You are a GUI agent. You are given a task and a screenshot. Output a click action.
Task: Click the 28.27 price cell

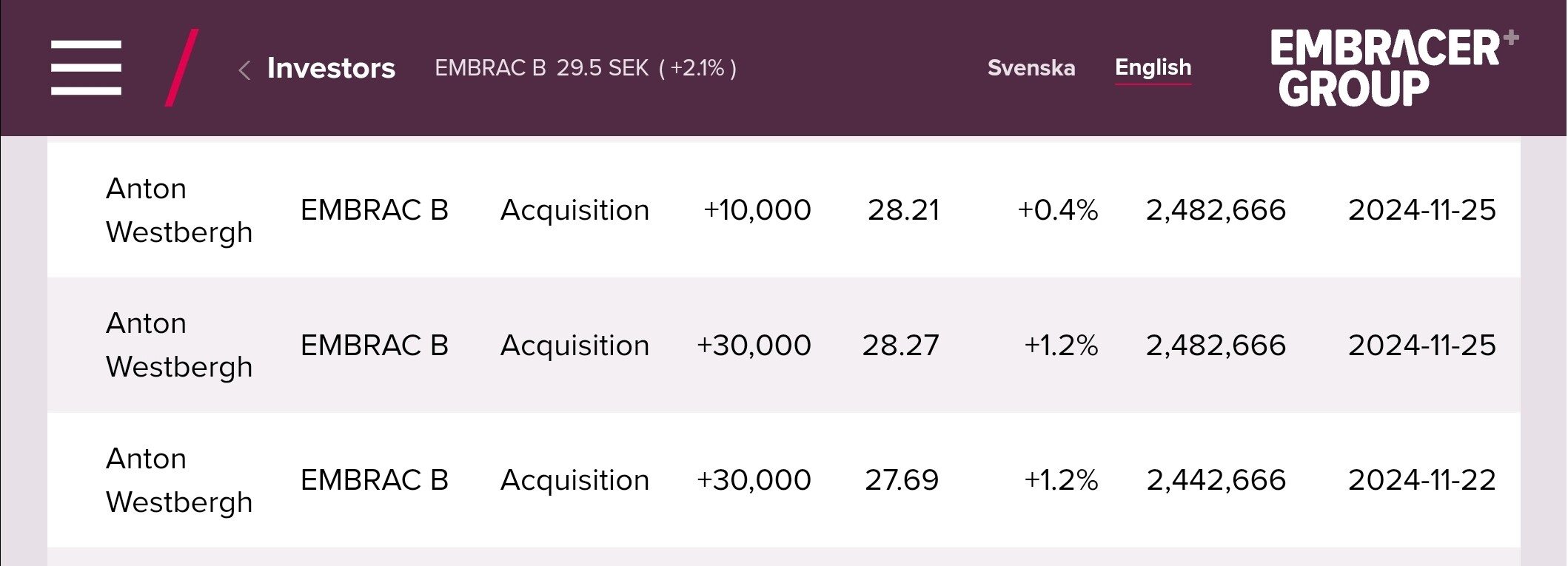(900, 346)
